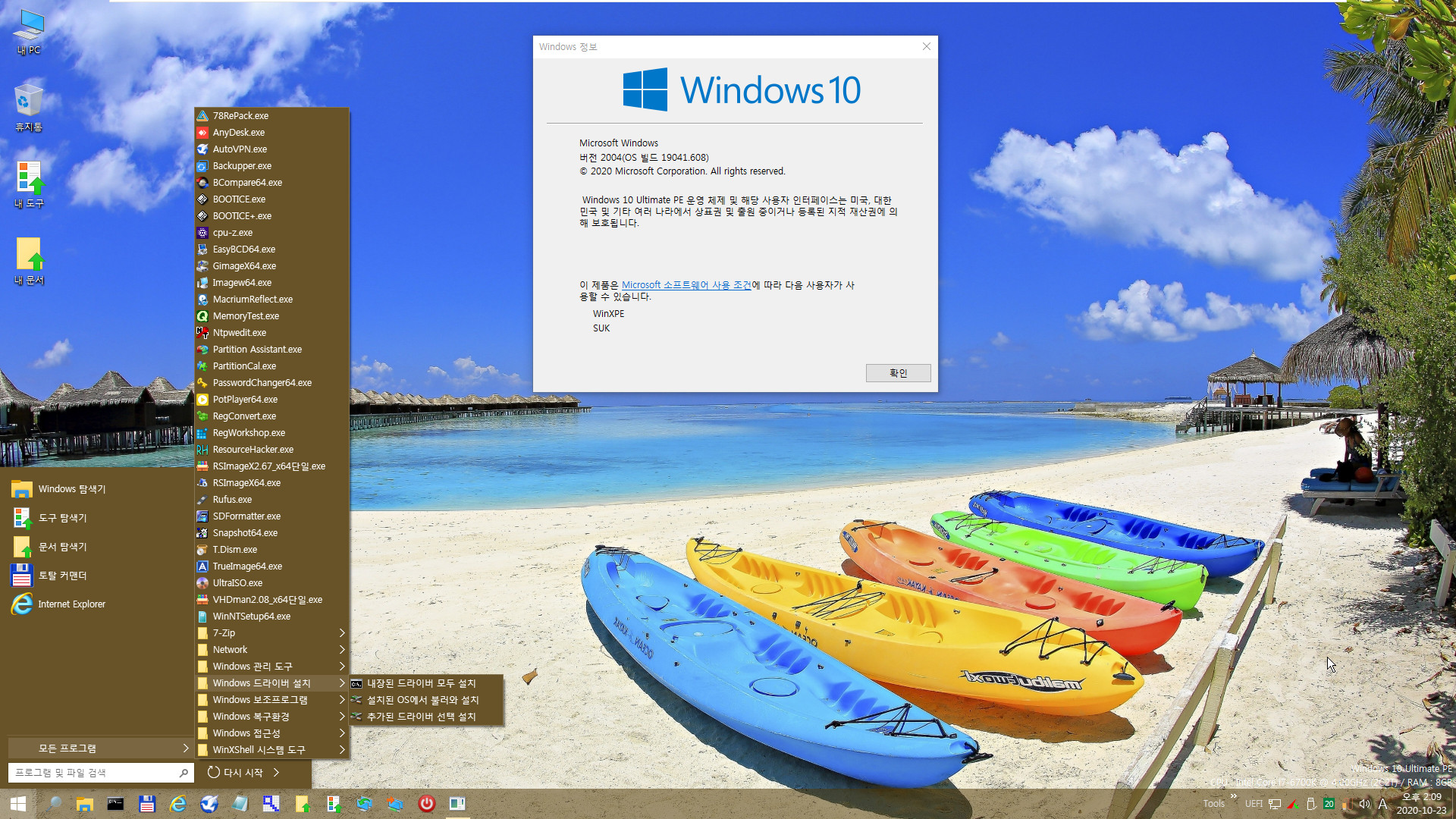Close the Windows 정보 dialog

coord(926,46)
